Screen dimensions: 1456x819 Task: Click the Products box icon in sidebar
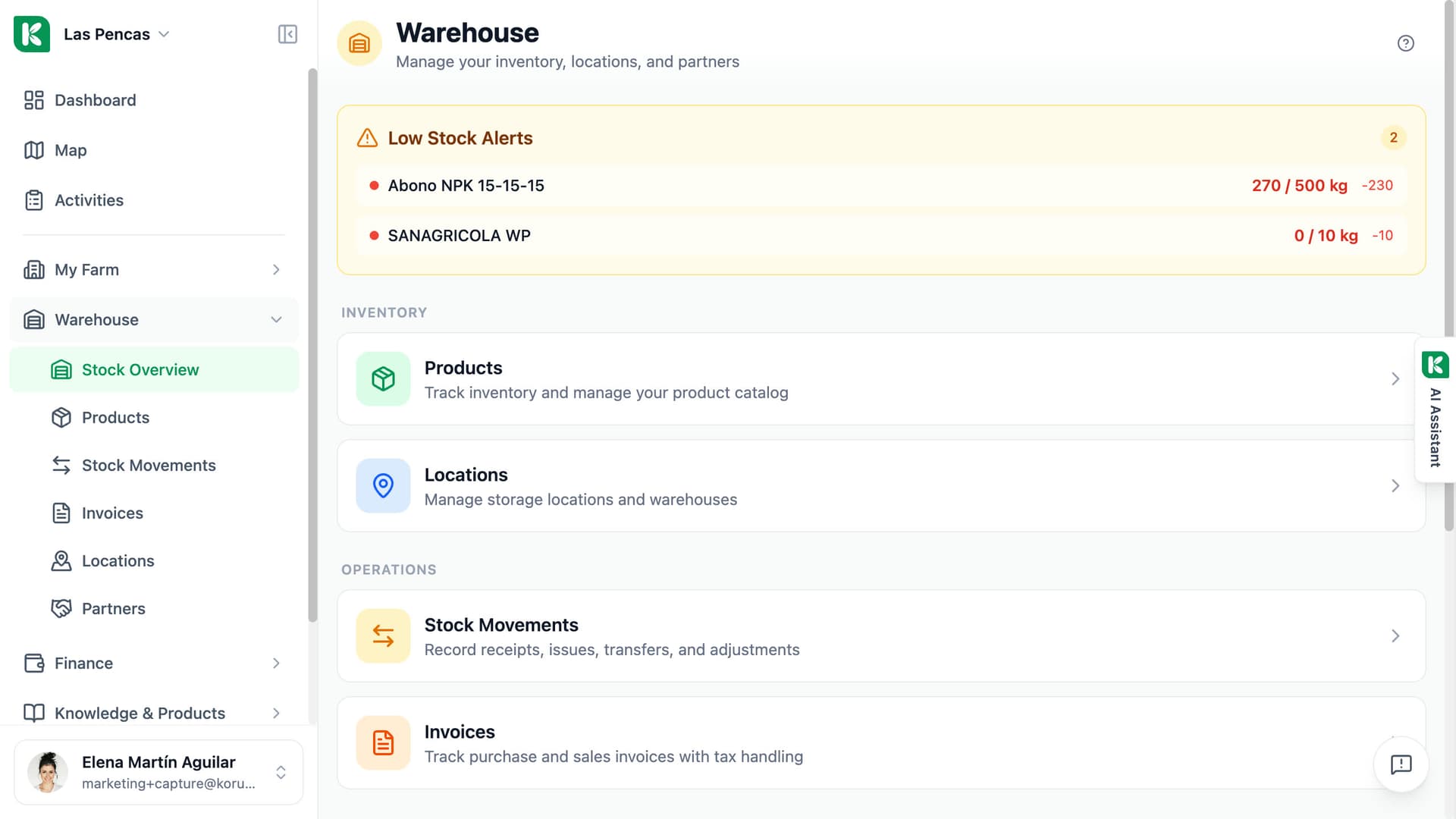point(61,418)
